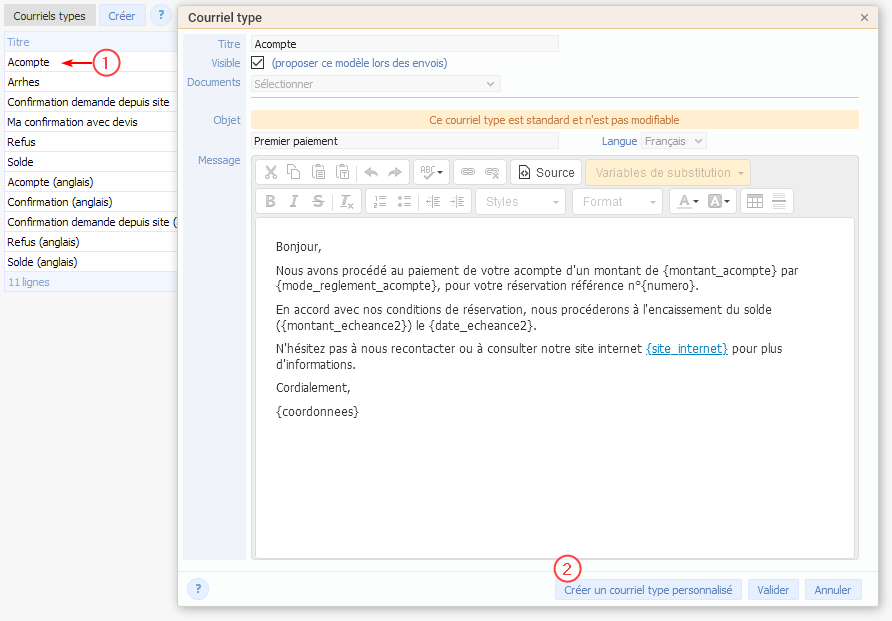Screen dimensions: 892x621
Task: Click the Insert table icon
Action: 755,201
